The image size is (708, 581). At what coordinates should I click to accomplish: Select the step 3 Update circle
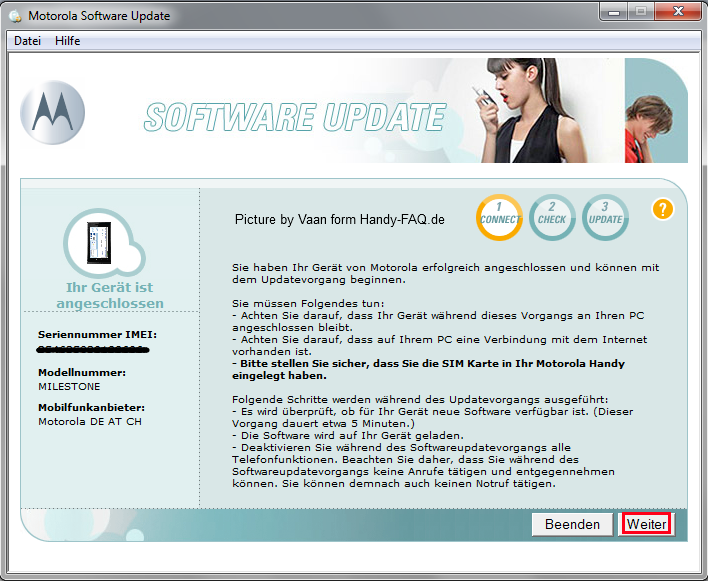(605, 217)
